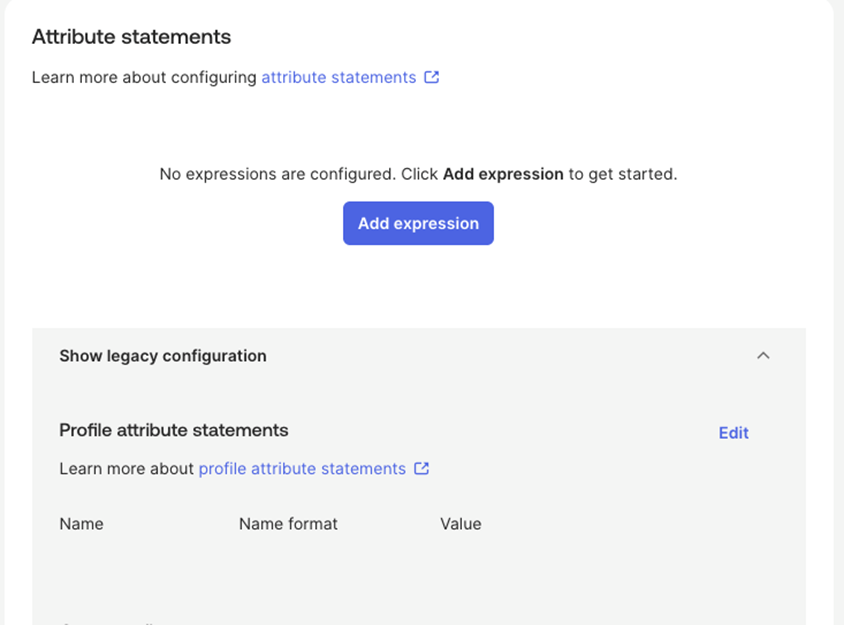Click the "Profile attribute statements" subsection heading
844x625 pixels.
(x=173, y=430)
